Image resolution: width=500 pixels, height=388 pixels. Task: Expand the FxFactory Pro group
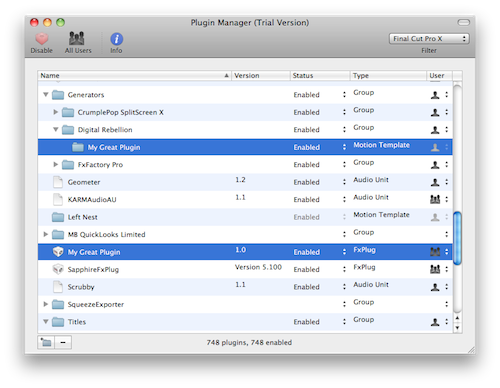[x=56, y=164]
